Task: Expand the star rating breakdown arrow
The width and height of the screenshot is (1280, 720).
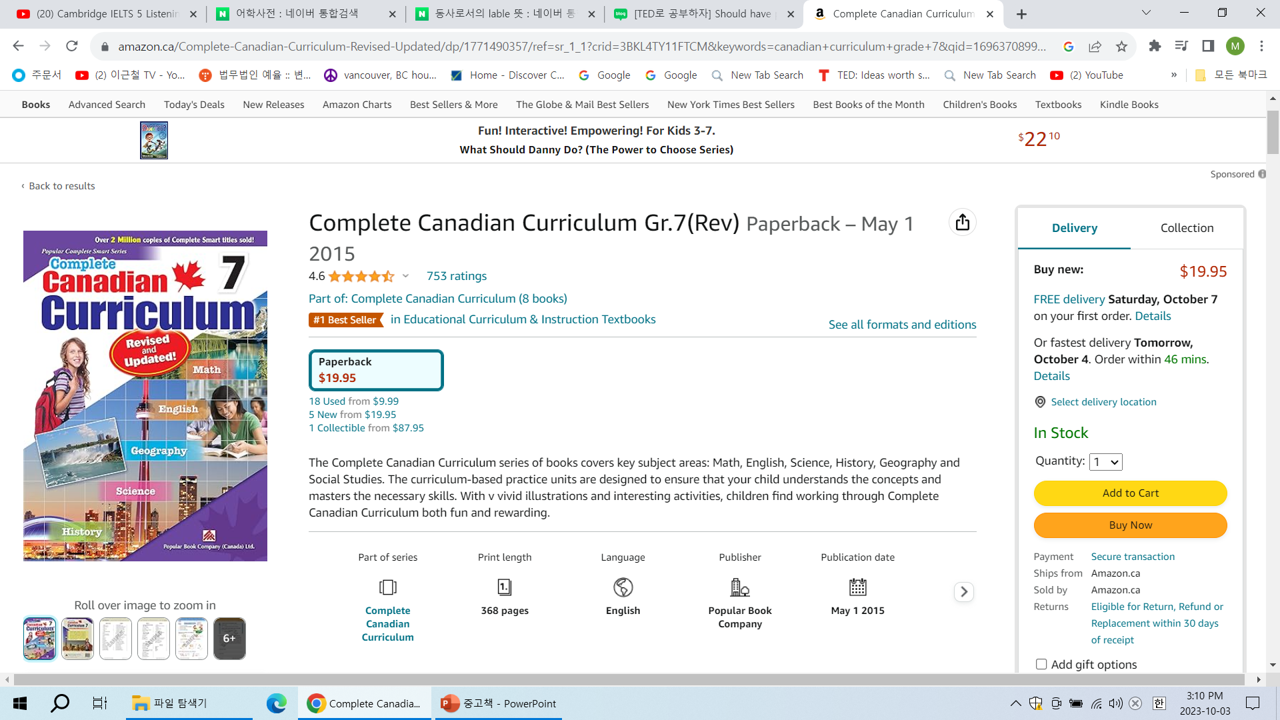Action: pyautogui.click(x=406, y=276)
